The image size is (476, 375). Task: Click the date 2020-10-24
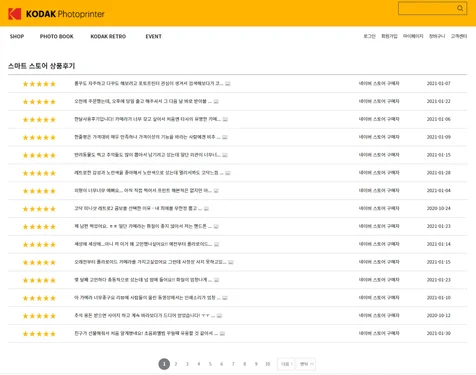(x=439, y=208)
